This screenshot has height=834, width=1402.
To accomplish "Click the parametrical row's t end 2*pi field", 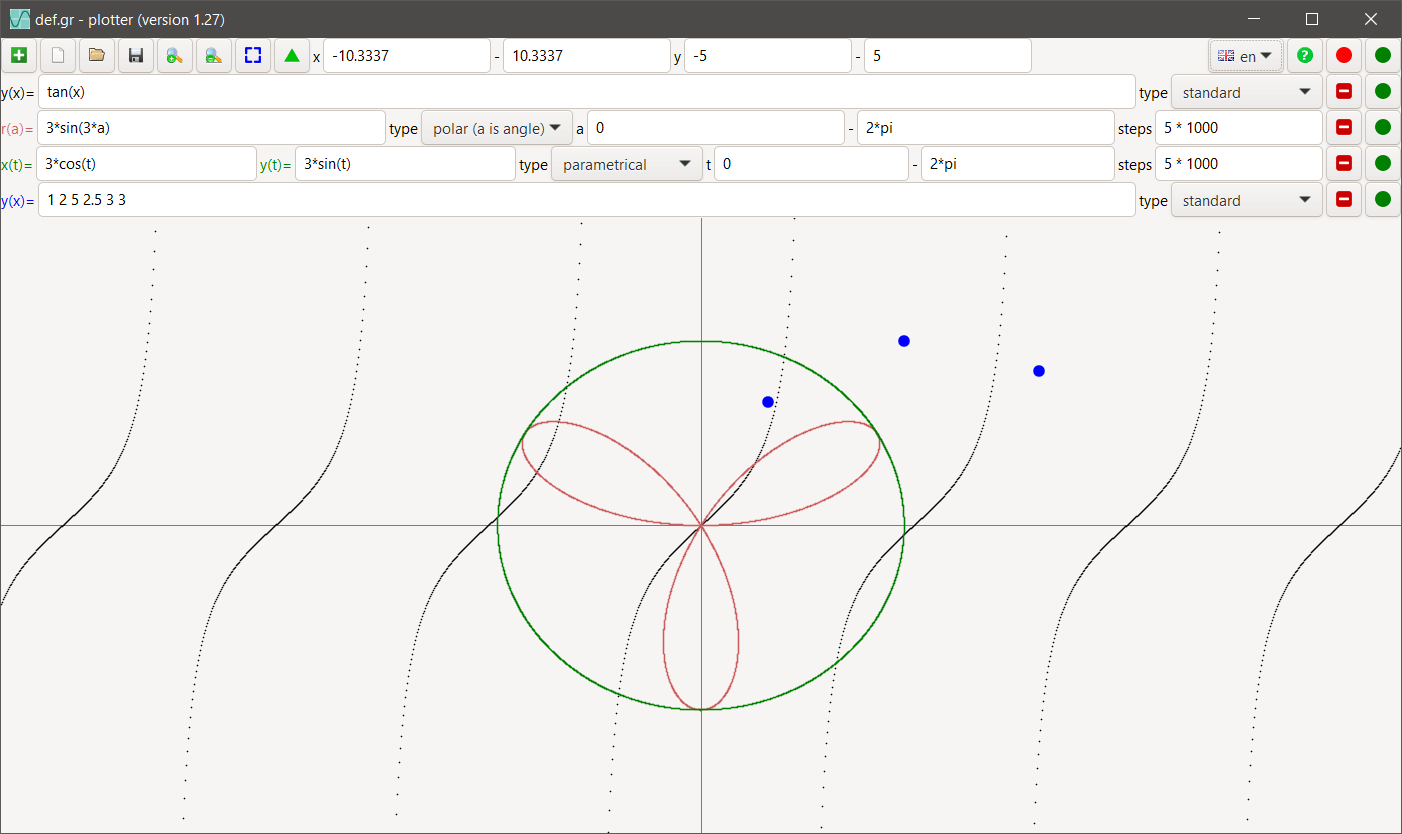I will tap(1018, 164).
